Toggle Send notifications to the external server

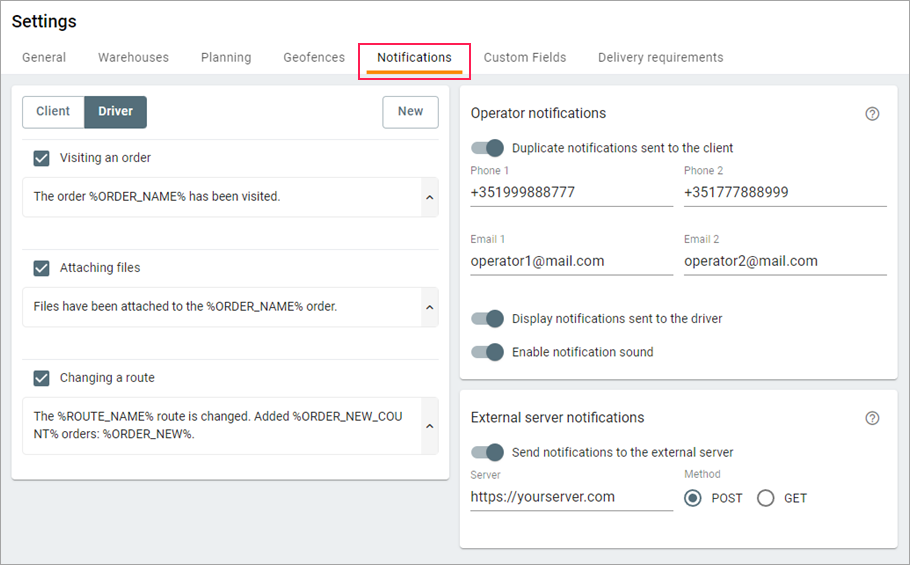[488, 452]
